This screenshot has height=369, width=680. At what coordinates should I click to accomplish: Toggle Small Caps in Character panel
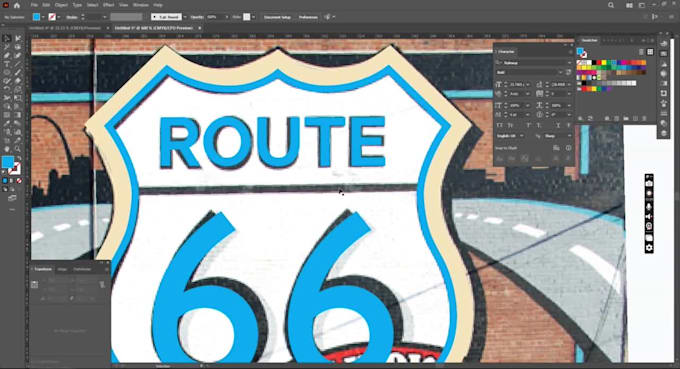point(510,125)
